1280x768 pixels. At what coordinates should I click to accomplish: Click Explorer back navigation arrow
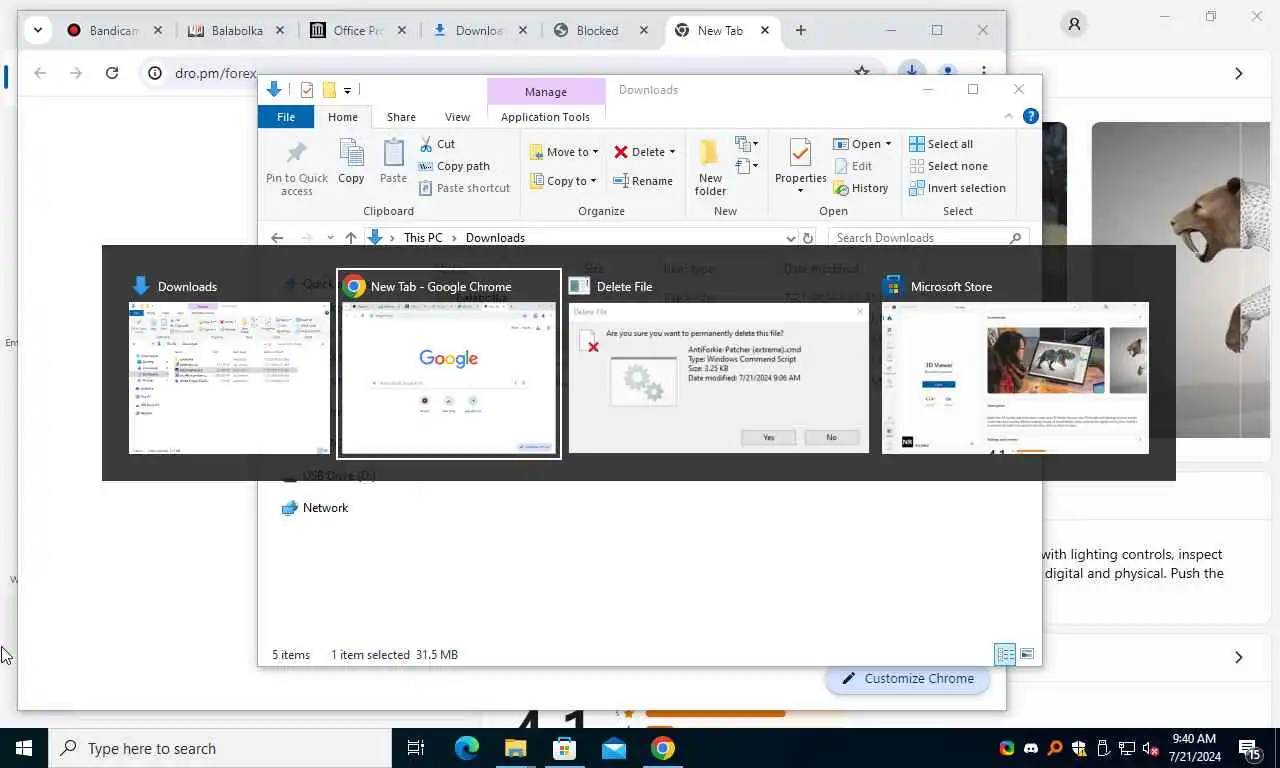(x=277, y=238)
